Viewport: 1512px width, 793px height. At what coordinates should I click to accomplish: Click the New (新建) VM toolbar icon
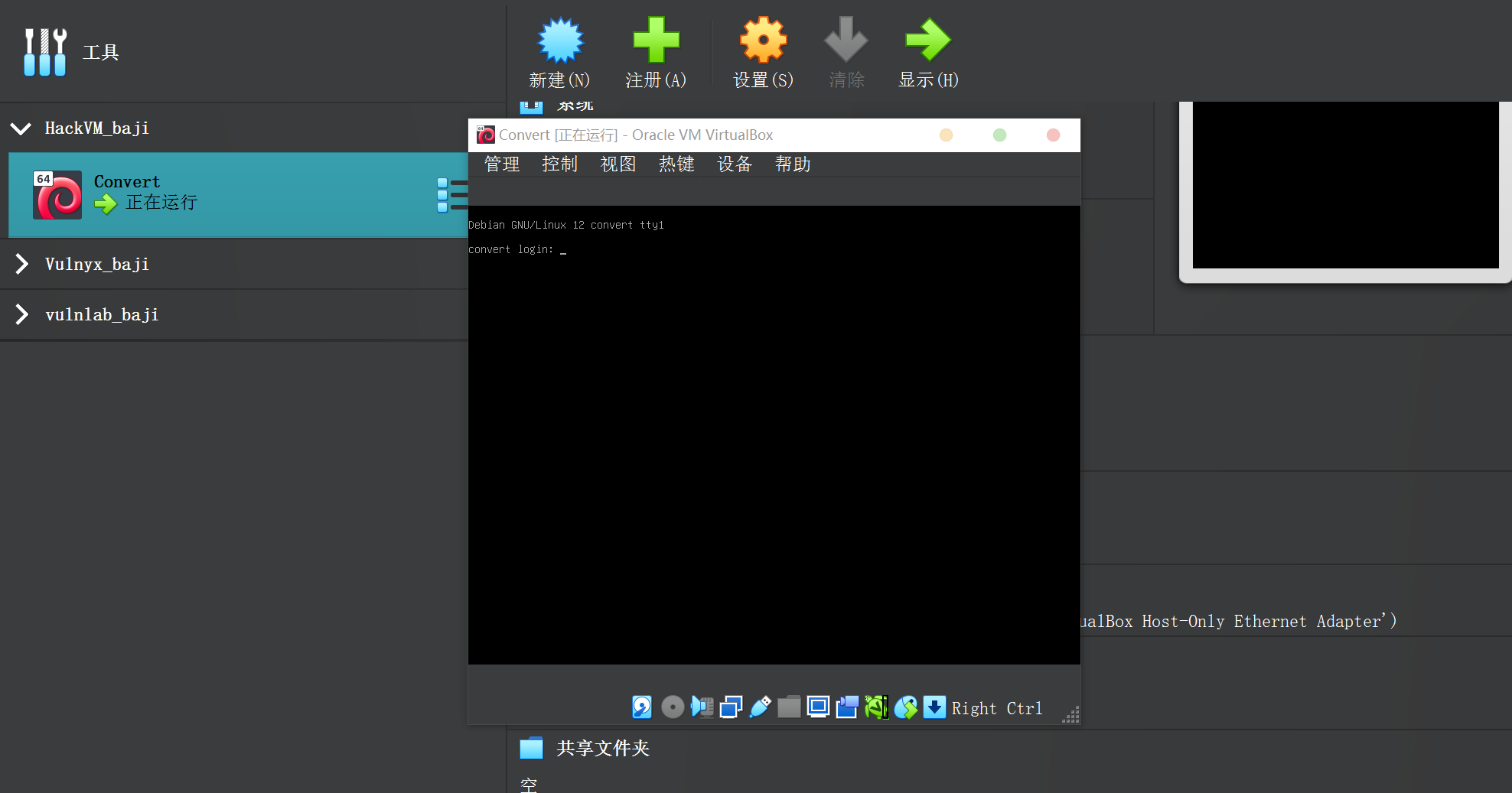pyautogui.click(x=560, y=40)
